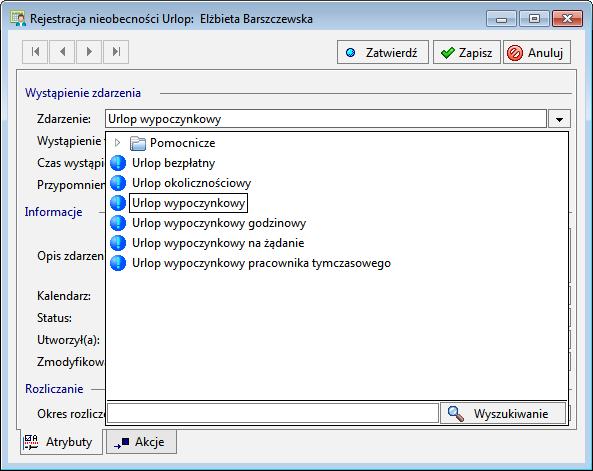Pick Urlop wypoczynkowy na żądanie
The width and height of the screenshot is (593, 471).
pos(218,243)
